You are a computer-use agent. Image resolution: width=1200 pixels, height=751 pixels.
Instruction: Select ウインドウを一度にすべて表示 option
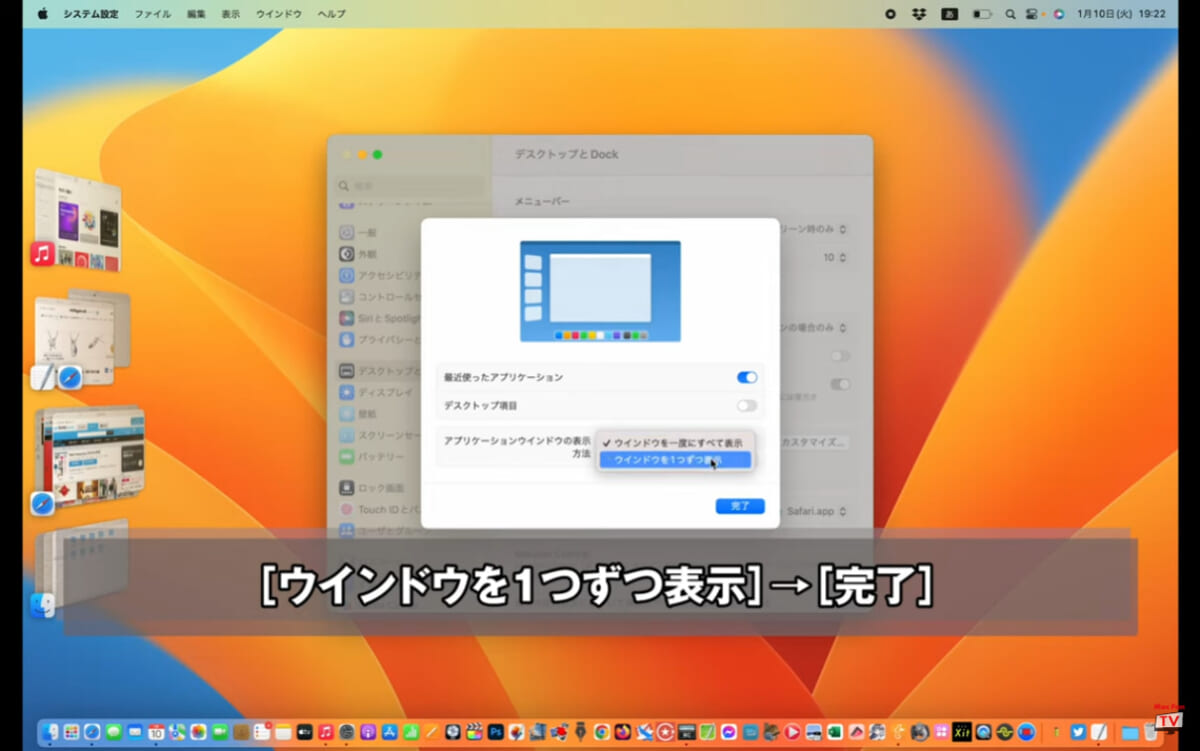[x=674, y=442]
